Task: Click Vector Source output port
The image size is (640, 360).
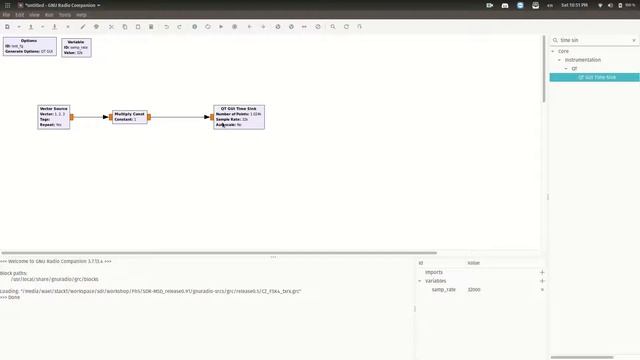Action: click(x=72, y=117)
